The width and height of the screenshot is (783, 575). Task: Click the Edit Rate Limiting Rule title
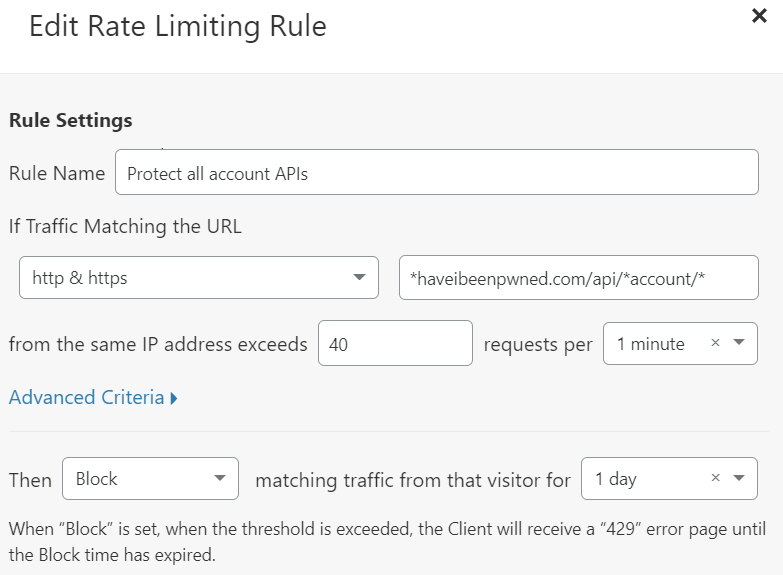pos(178,26)
